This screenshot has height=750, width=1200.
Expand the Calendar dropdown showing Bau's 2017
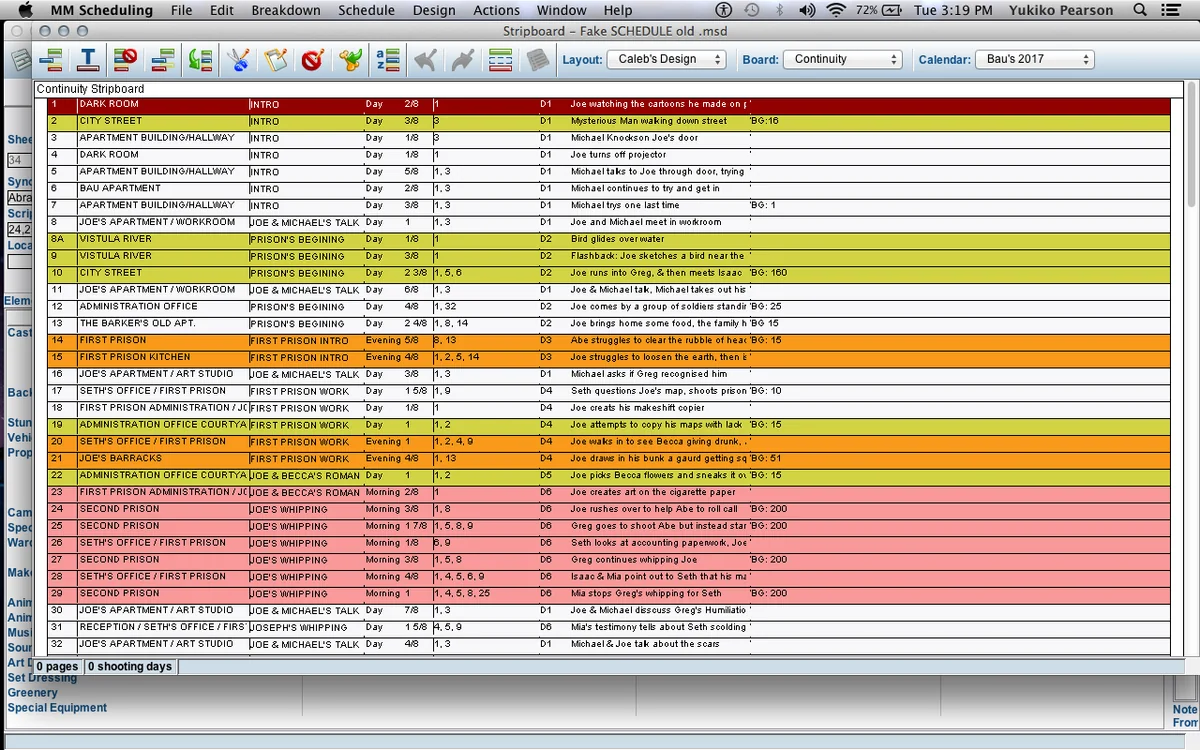[1034, 60]
